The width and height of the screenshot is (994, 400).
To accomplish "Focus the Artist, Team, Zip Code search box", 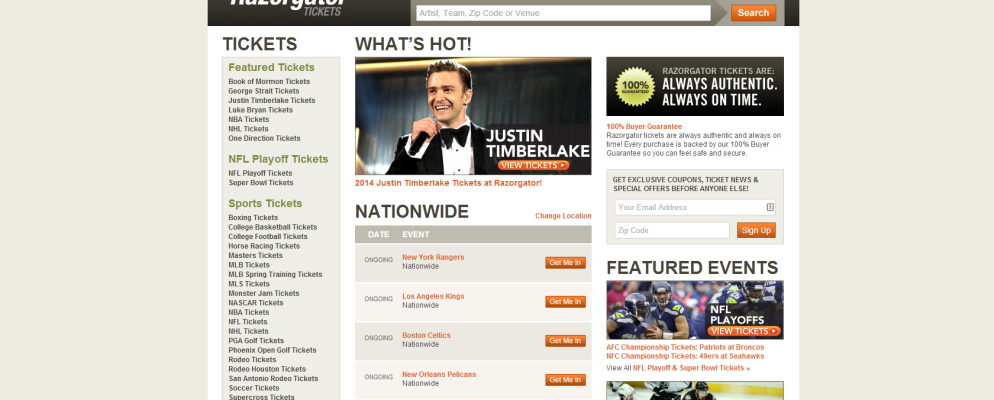I will (x=563, y=13).
